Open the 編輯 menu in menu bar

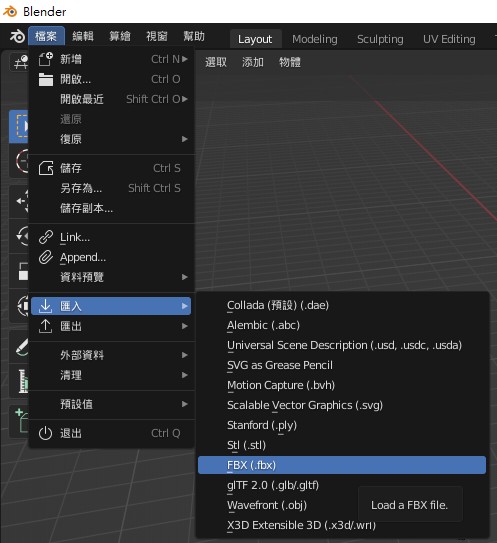pyautogui.click(x=83, y=36)
